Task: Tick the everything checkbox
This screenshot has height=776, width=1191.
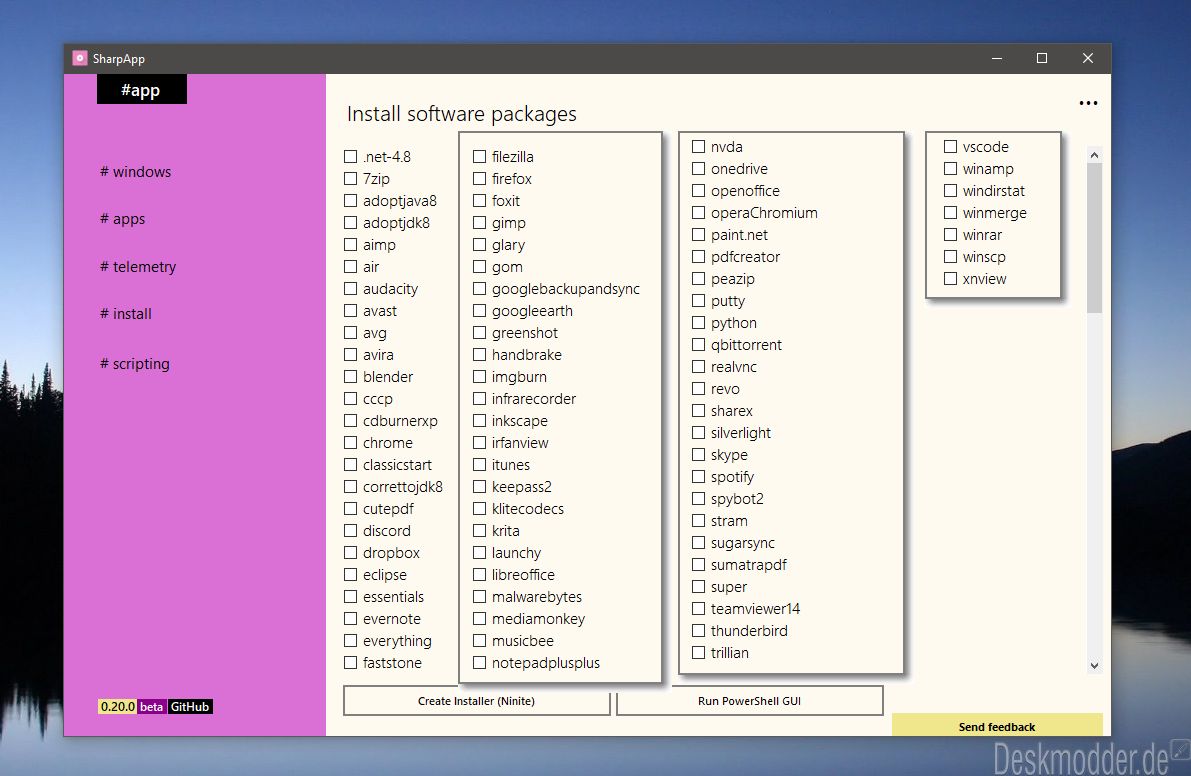Action: [x=350, y=641]
